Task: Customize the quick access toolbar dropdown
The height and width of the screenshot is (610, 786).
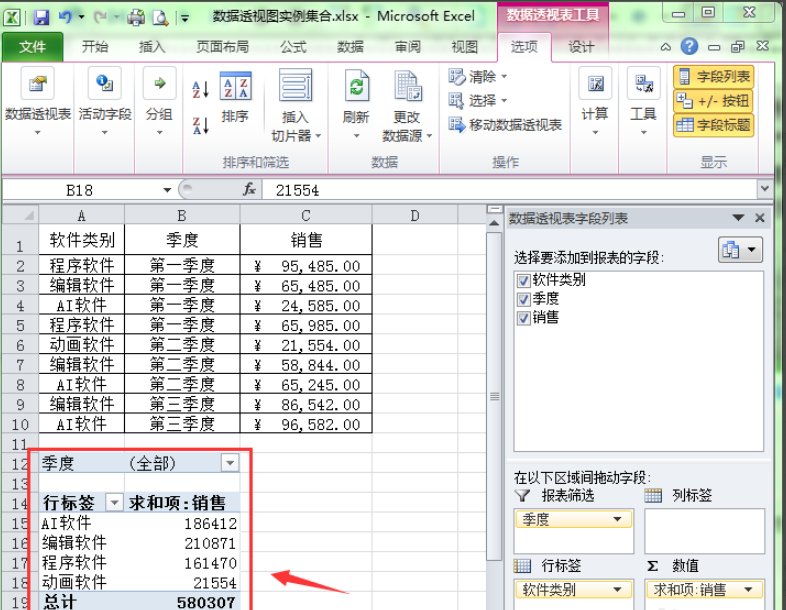Action: tap(185, 19)
